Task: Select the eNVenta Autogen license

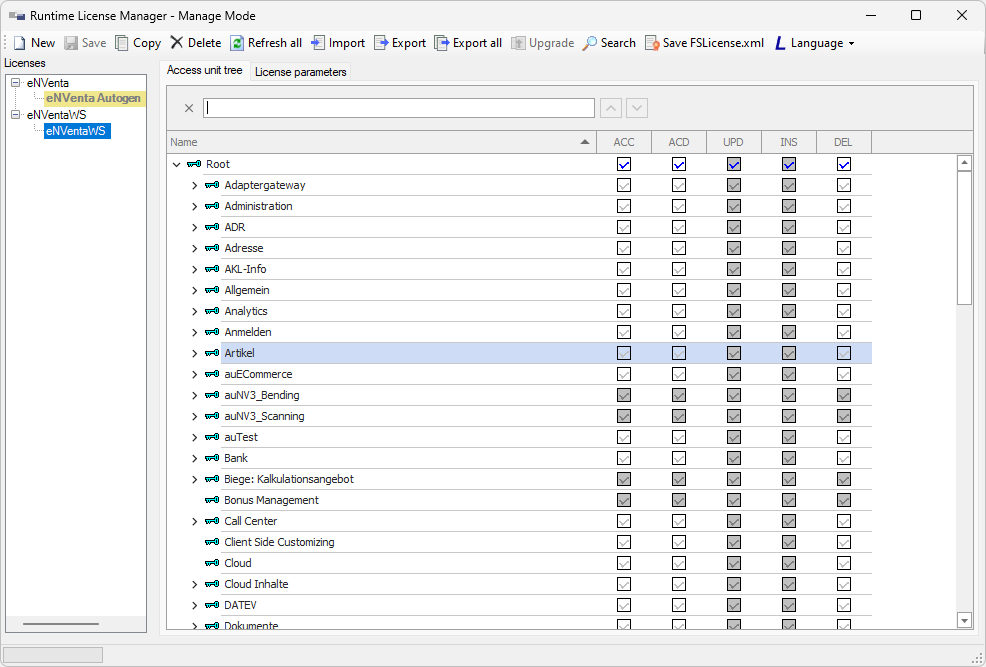Action: [94, 99]
